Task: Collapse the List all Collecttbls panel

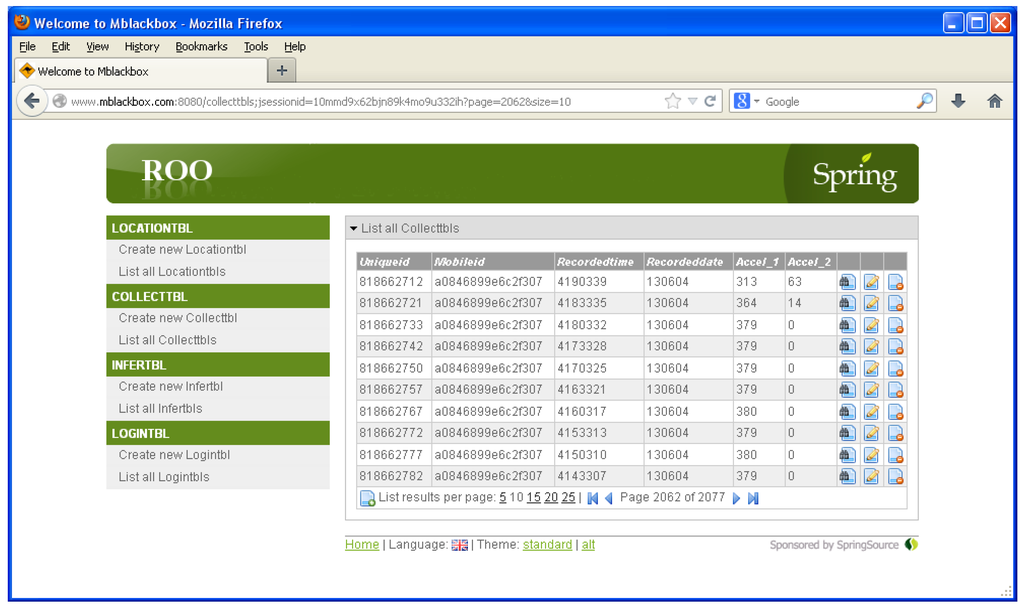Action: [354, 229]
